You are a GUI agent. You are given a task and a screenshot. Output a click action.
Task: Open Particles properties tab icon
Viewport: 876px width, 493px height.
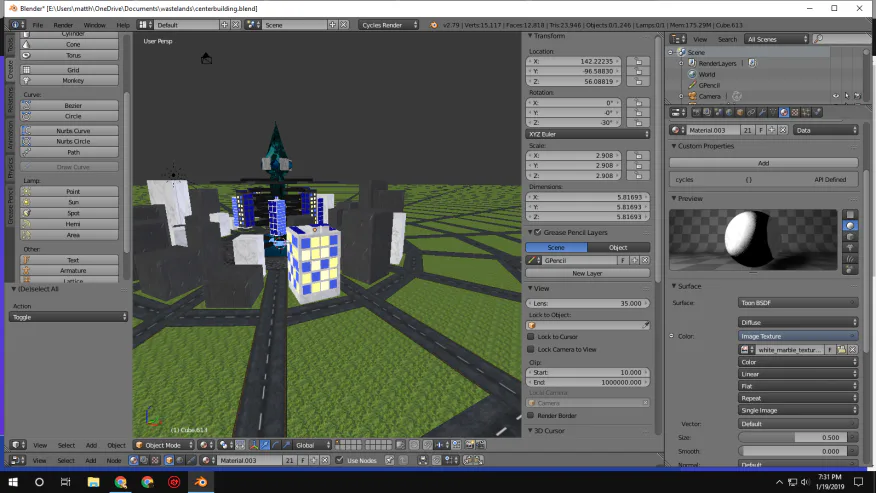click(806, 112)
